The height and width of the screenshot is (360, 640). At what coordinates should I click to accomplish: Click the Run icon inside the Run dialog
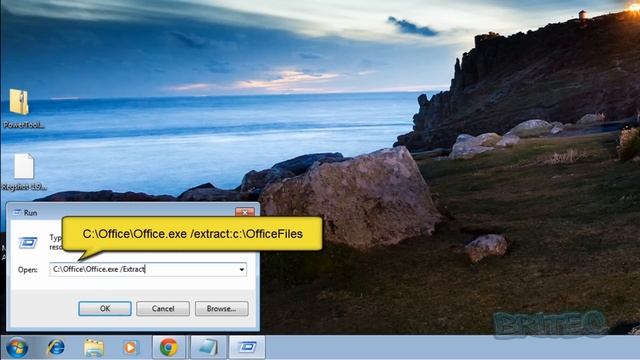tap(28, 242)
